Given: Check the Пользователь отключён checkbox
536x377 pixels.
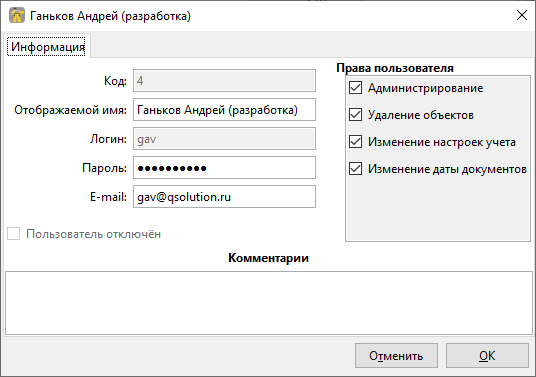Looking at the screenshot, I should tap(14, 234).
